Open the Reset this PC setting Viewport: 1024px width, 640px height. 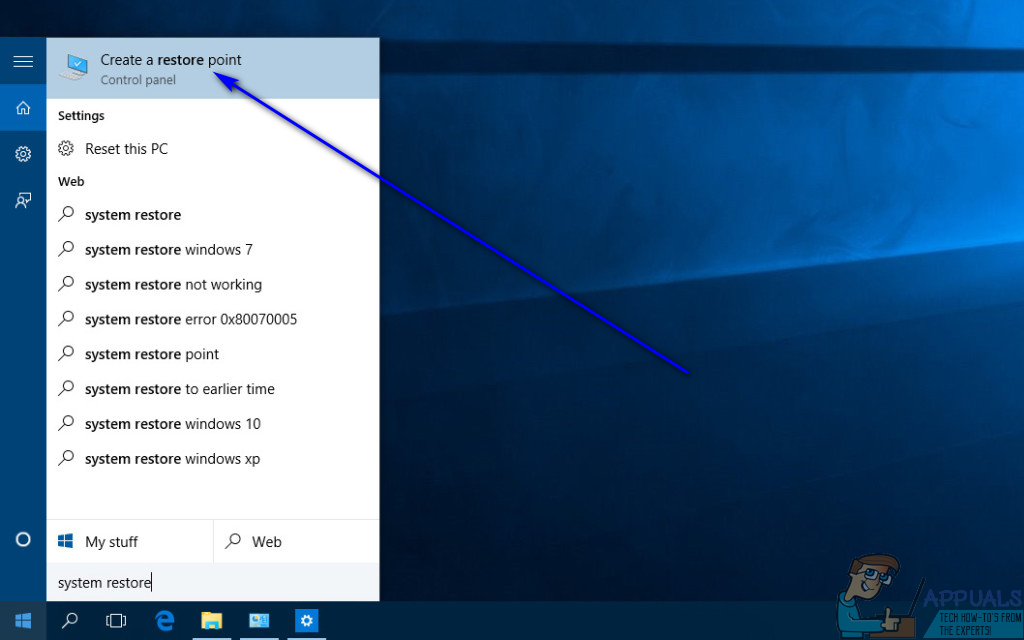click(213, 149)
